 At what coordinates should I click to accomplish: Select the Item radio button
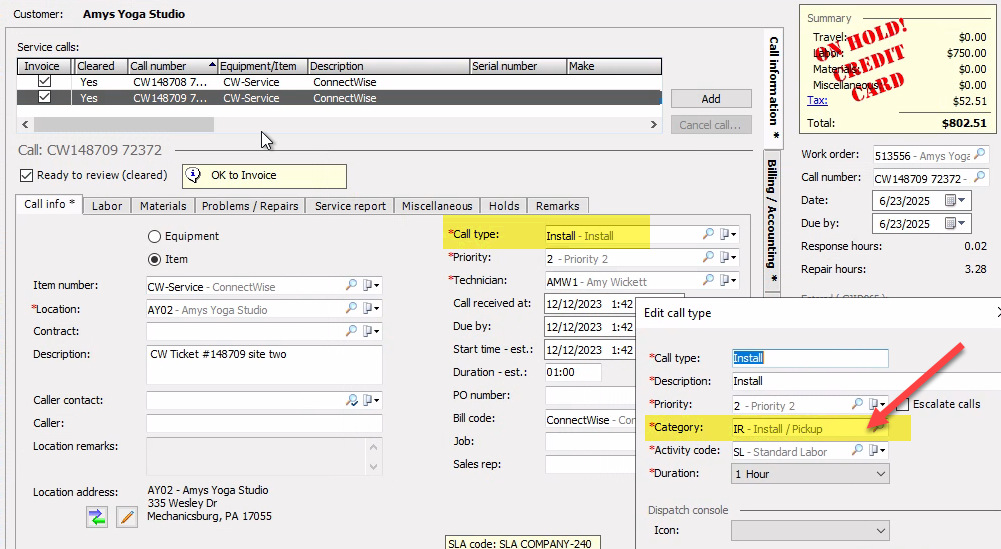(x=154, y=260)
